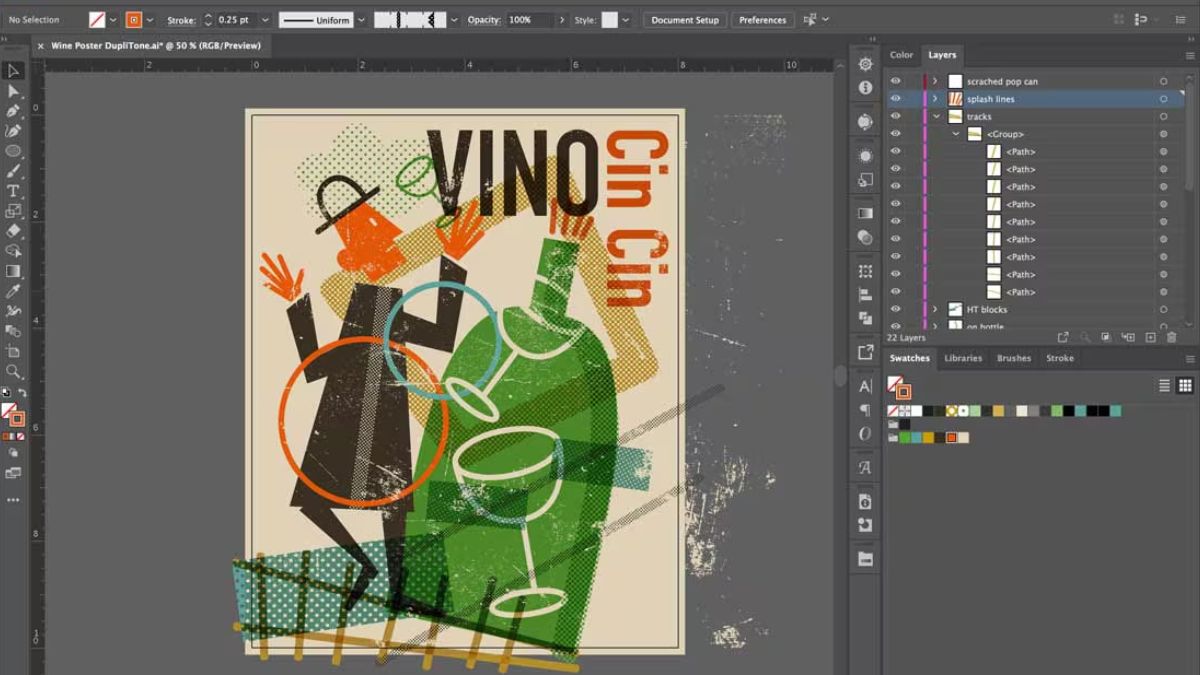Collapse the <Group> sublayer
The height and width of the screenshot is (675, 1200).
(x=955, y=134)
